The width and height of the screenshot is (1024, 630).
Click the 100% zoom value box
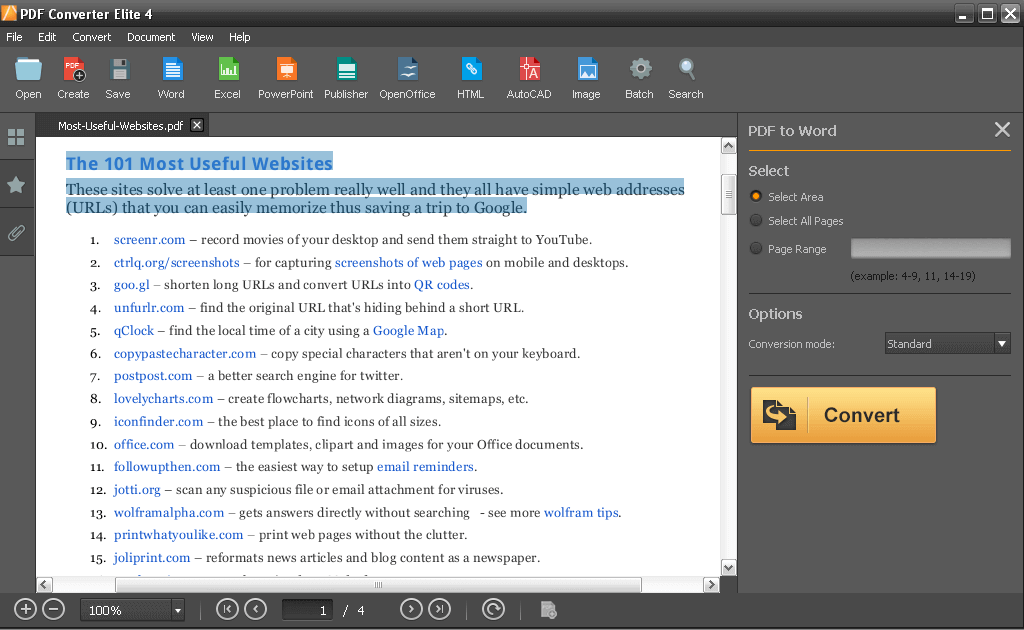[127, 610]
